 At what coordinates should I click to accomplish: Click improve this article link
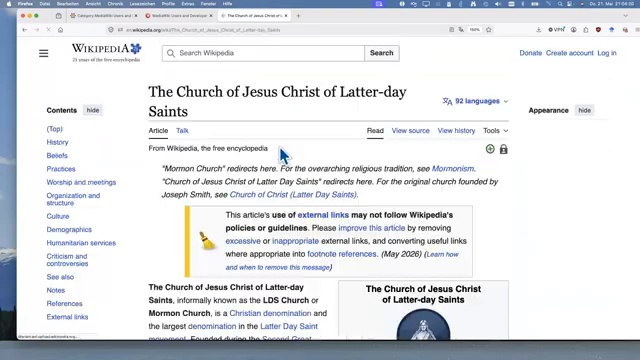[x=371, y=228]
